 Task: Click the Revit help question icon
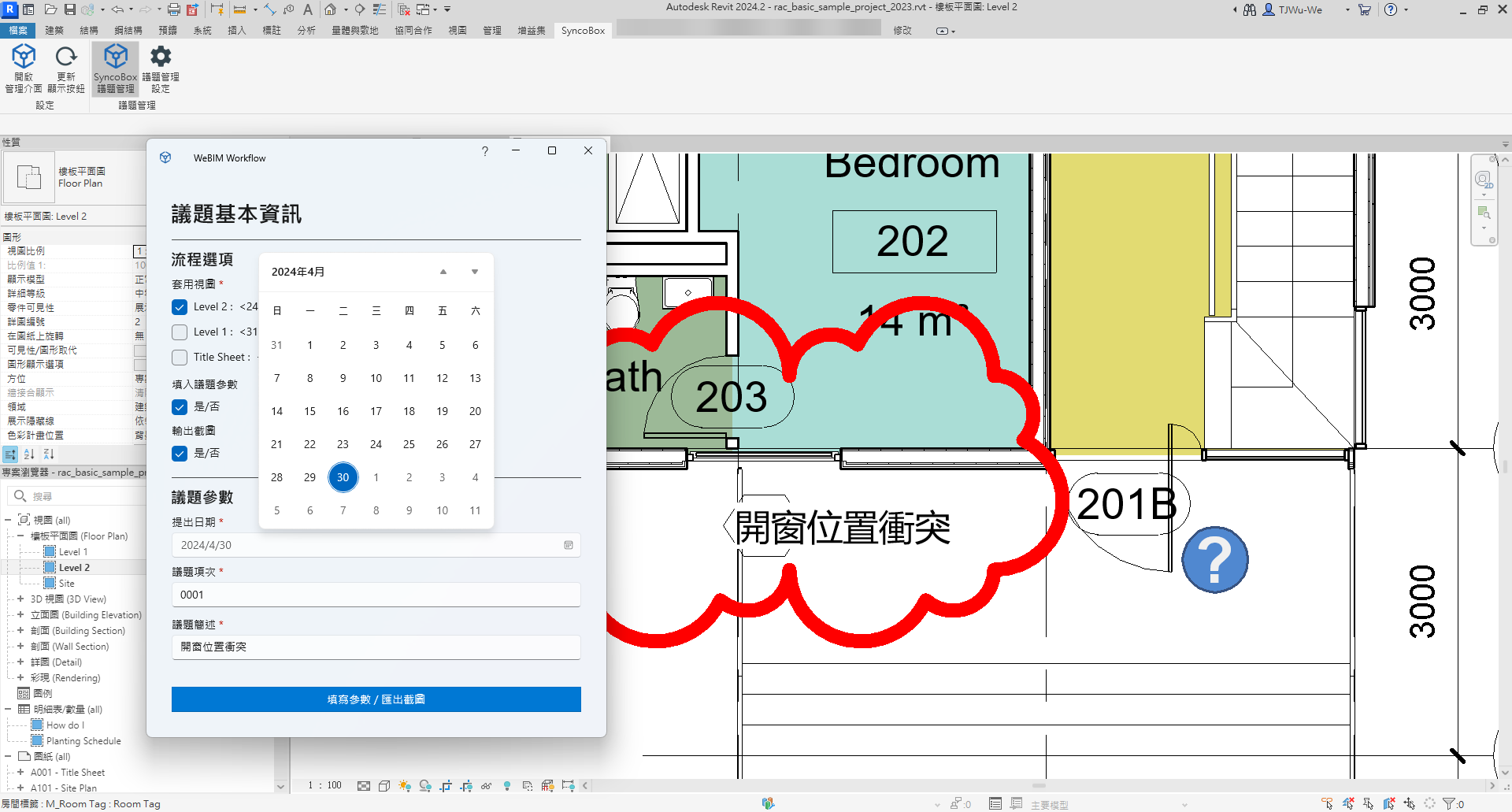pyautogui.click(x=1391, y=9)
